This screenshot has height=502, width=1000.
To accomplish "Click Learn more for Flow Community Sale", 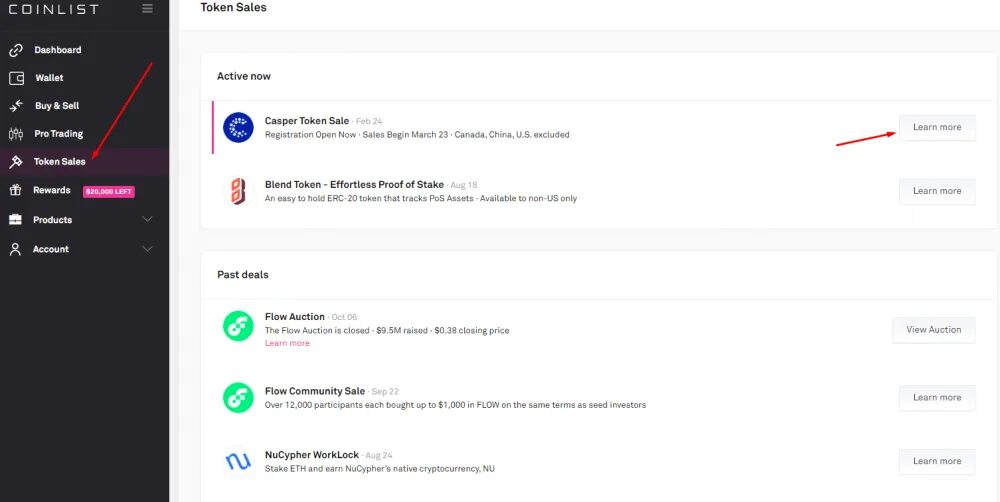I will 937,397.
